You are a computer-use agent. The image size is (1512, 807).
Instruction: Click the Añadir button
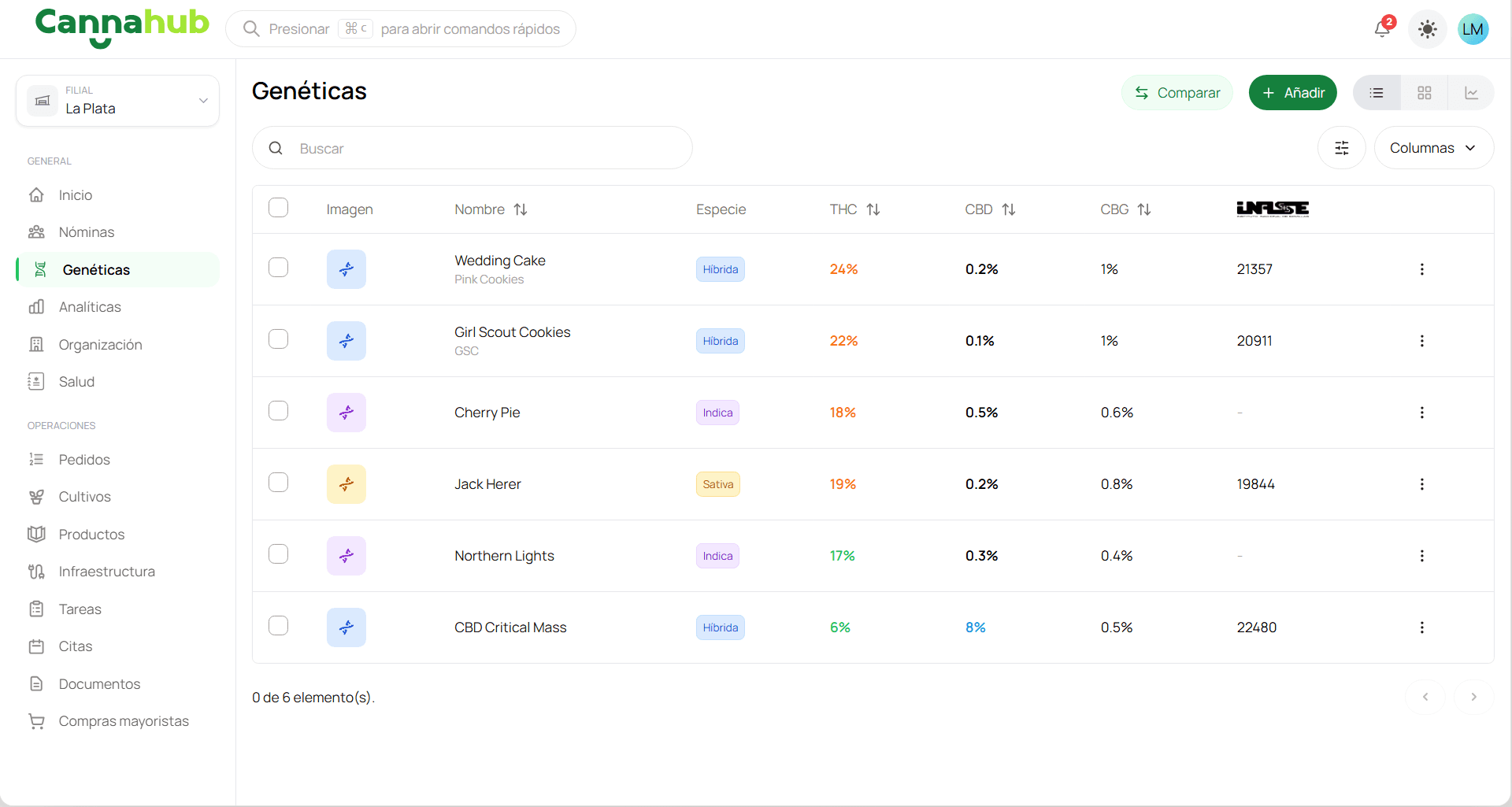(1293, 93)
